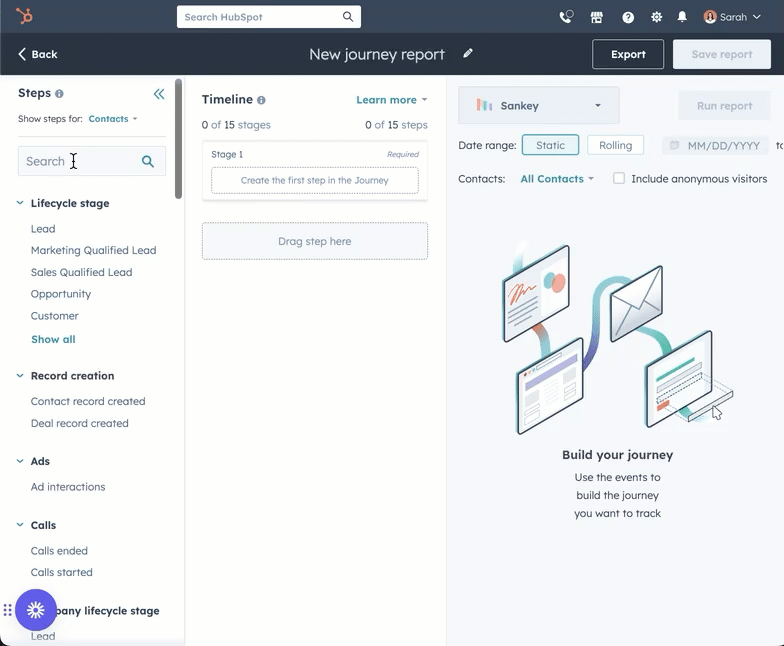Click the HubSpot sprocket logo
The width and height of the screenshot is (784, 646).
(x=24, y=16)
